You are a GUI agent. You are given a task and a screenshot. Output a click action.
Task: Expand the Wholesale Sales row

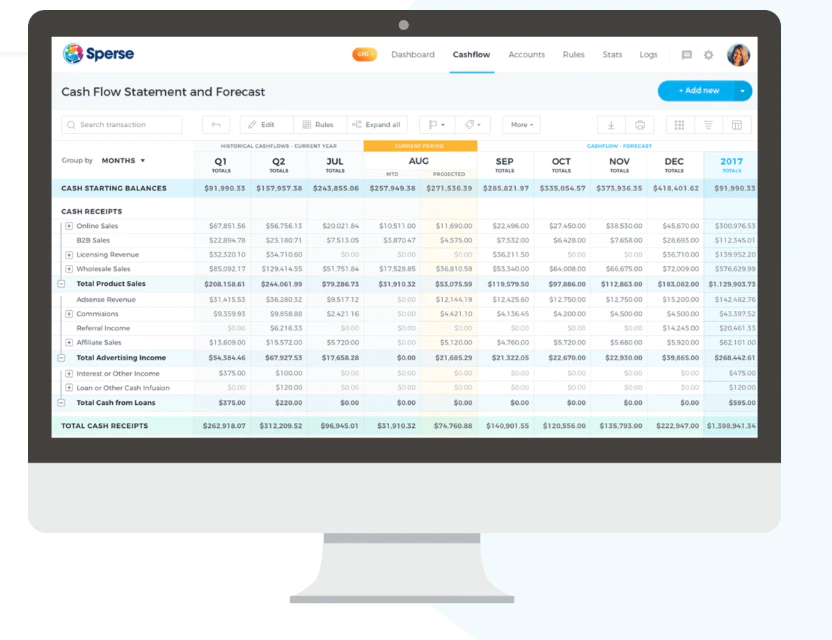[69, 269]
